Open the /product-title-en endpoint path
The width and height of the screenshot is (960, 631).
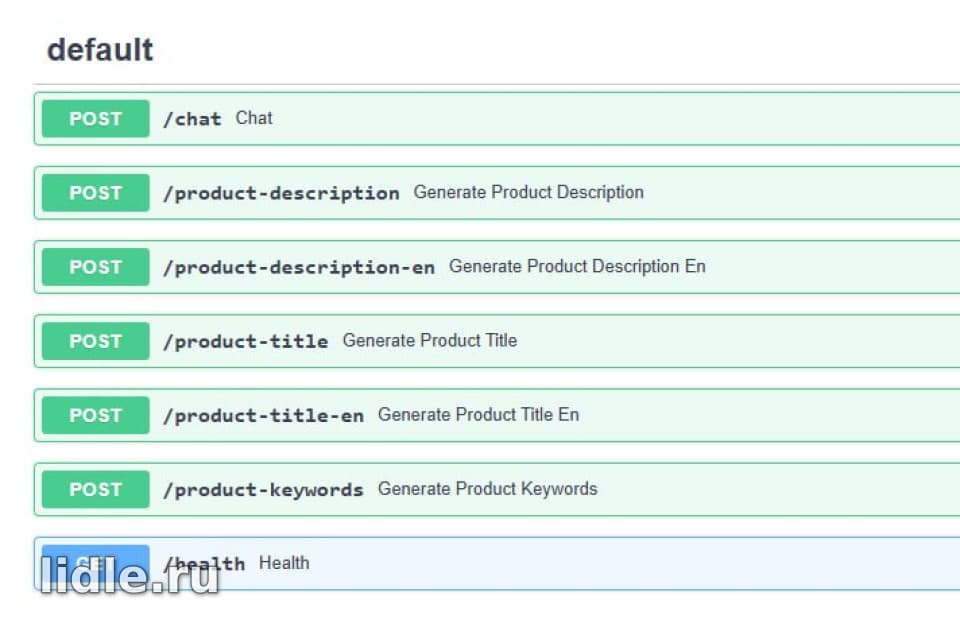263,415
